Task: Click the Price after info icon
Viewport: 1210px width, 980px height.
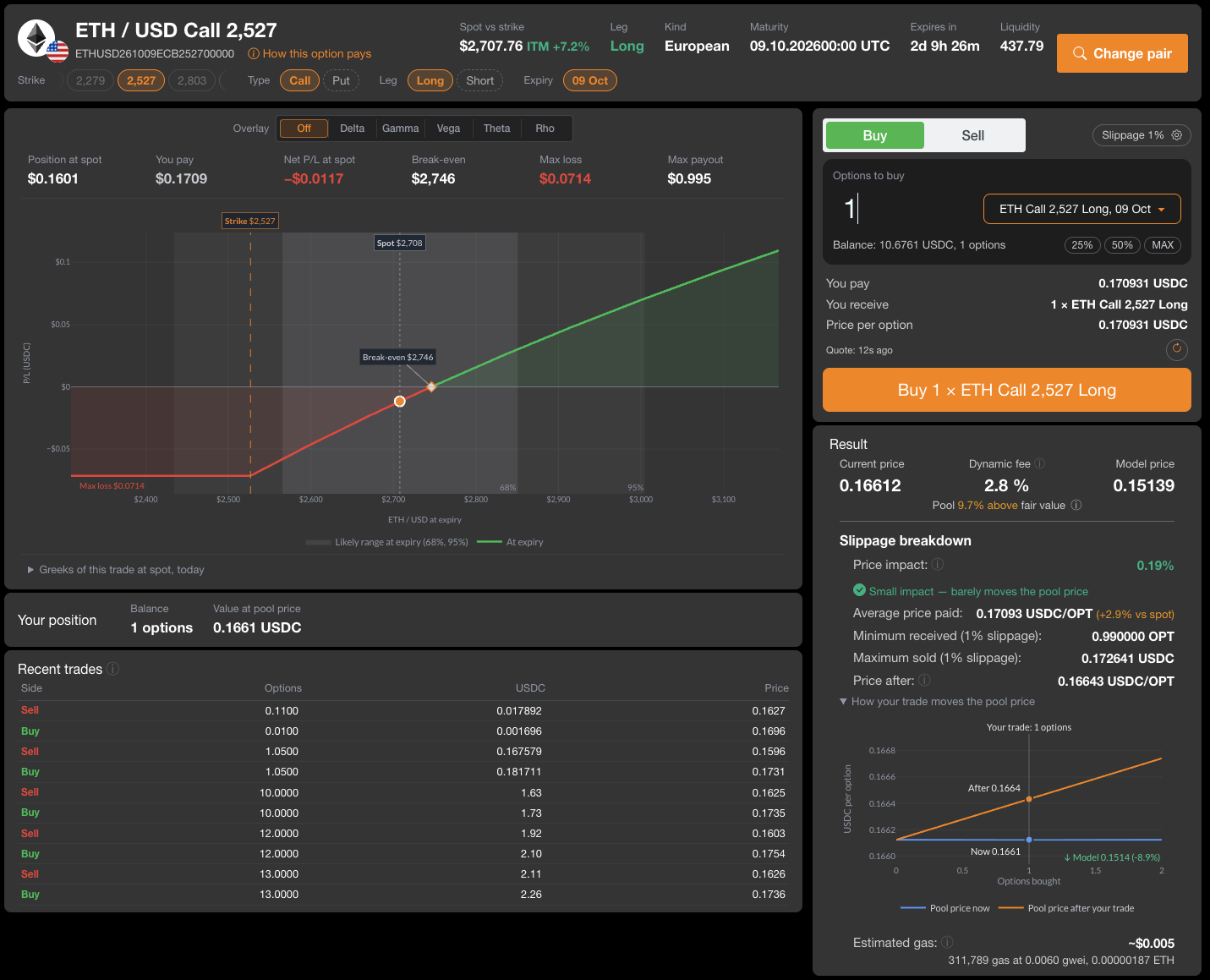Action: click(925, 681)
